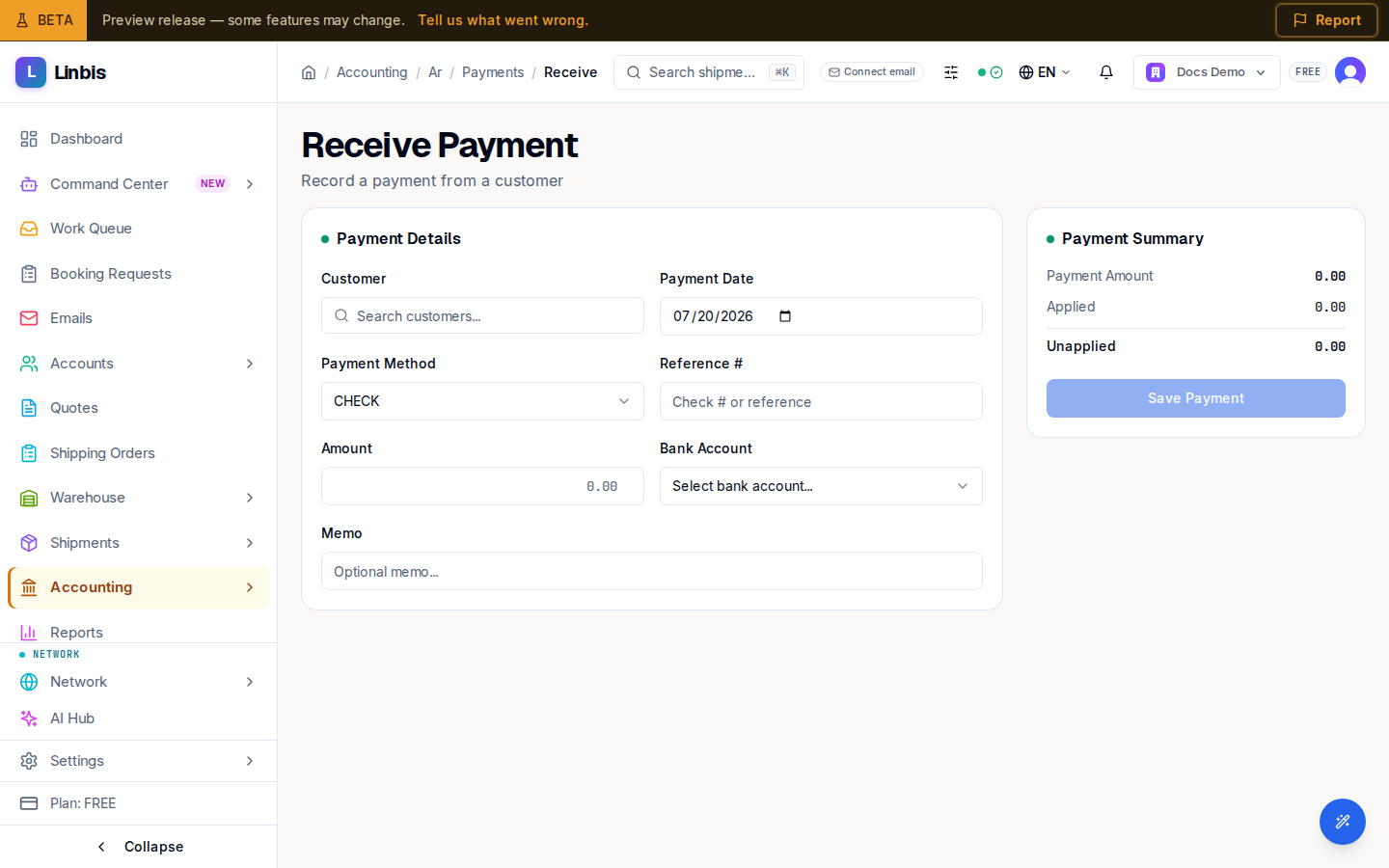
Task: Click the Connect email button
Action: (872, 72)
